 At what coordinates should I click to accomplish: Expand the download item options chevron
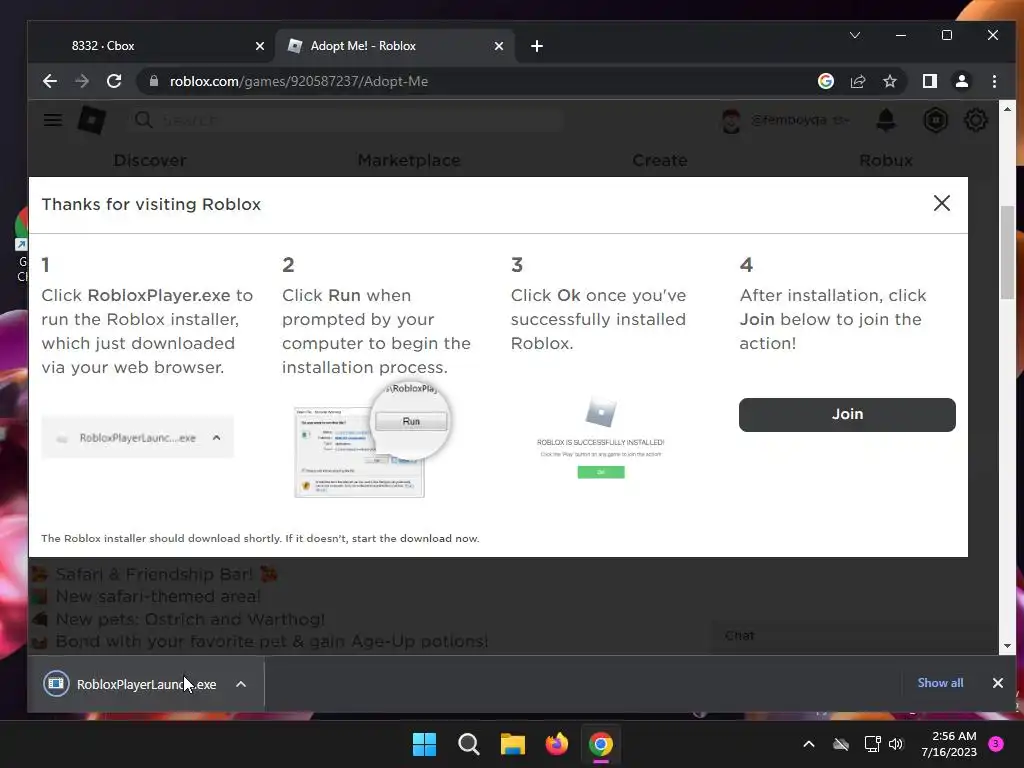241,684
